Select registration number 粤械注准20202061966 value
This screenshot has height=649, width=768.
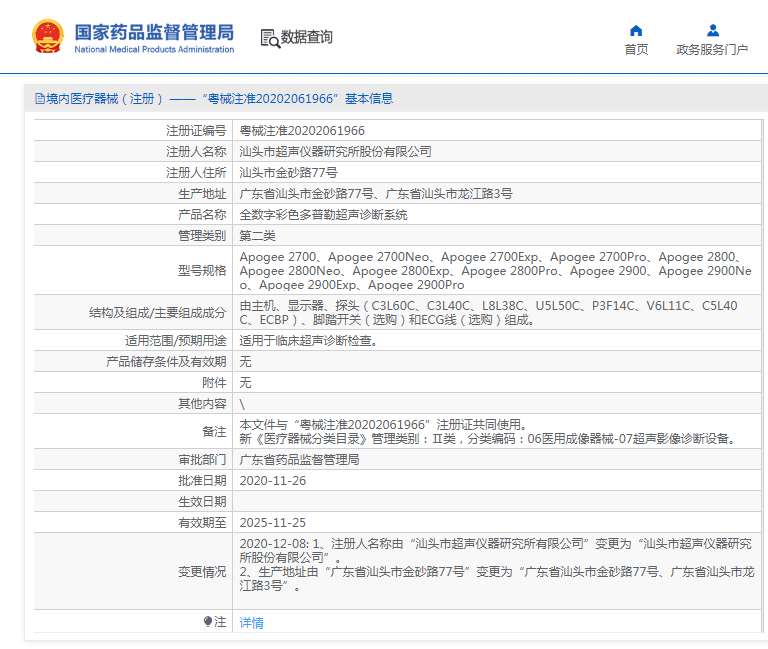(302, 131)
